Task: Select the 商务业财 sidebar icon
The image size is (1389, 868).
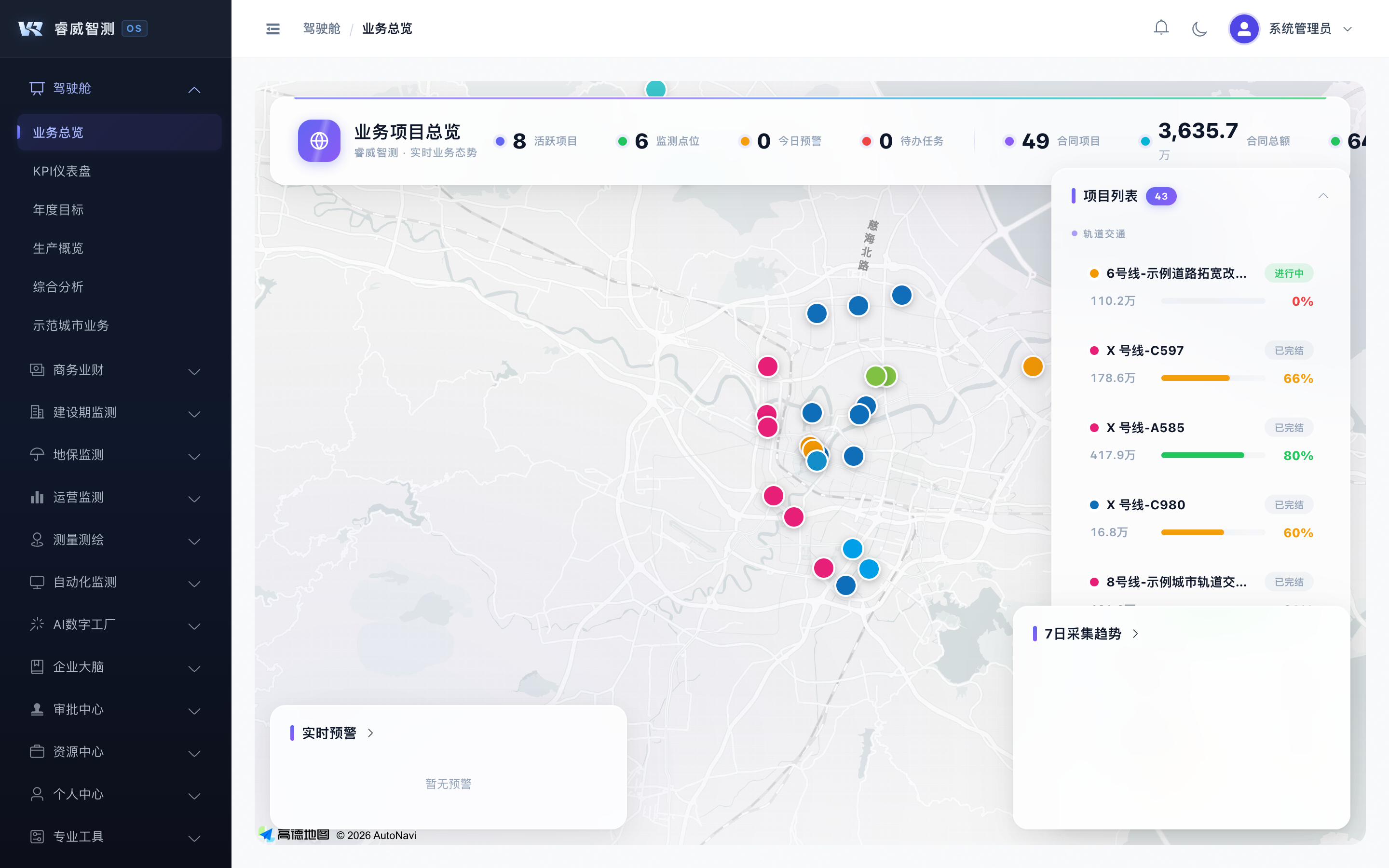Action: click(x=37, y=370)
